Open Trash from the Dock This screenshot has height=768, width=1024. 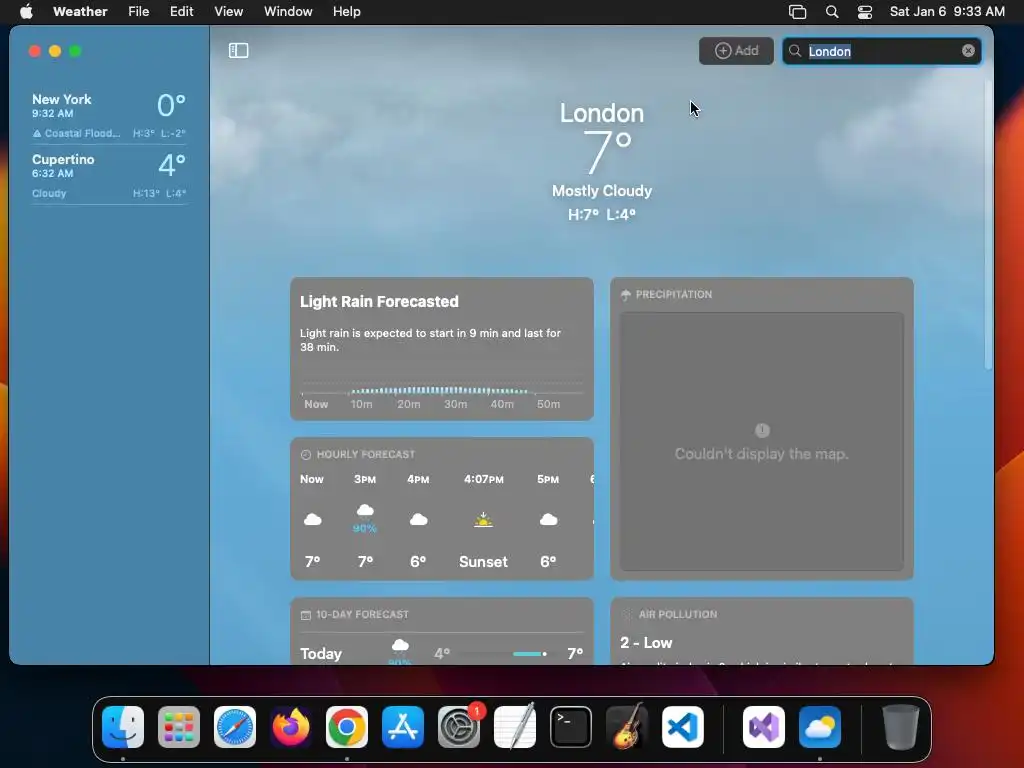(901, 727)
